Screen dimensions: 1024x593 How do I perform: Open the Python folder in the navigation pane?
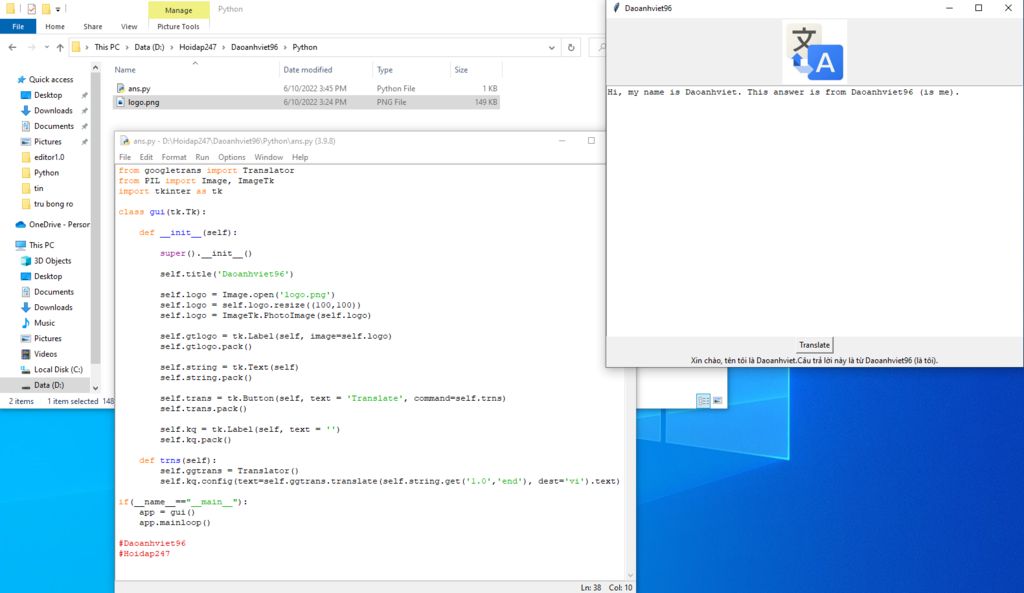46,172
